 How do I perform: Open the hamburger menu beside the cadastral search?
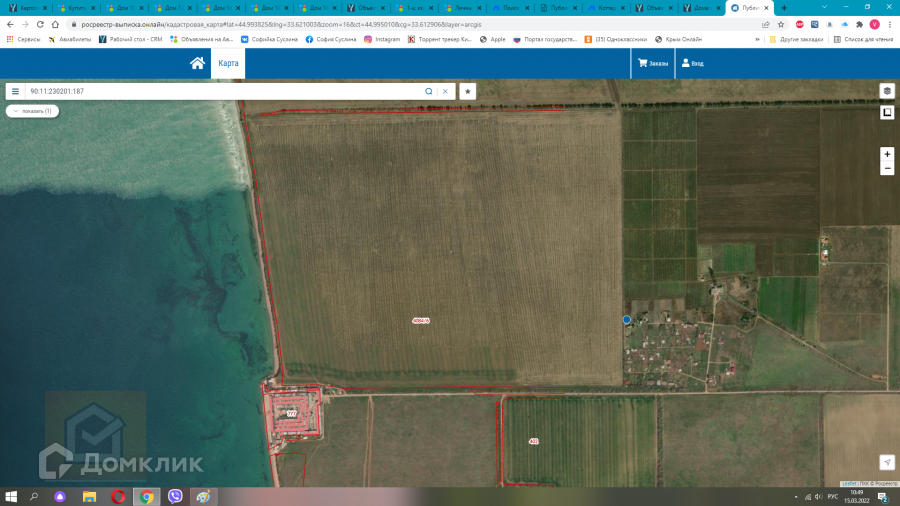point(15,91)
